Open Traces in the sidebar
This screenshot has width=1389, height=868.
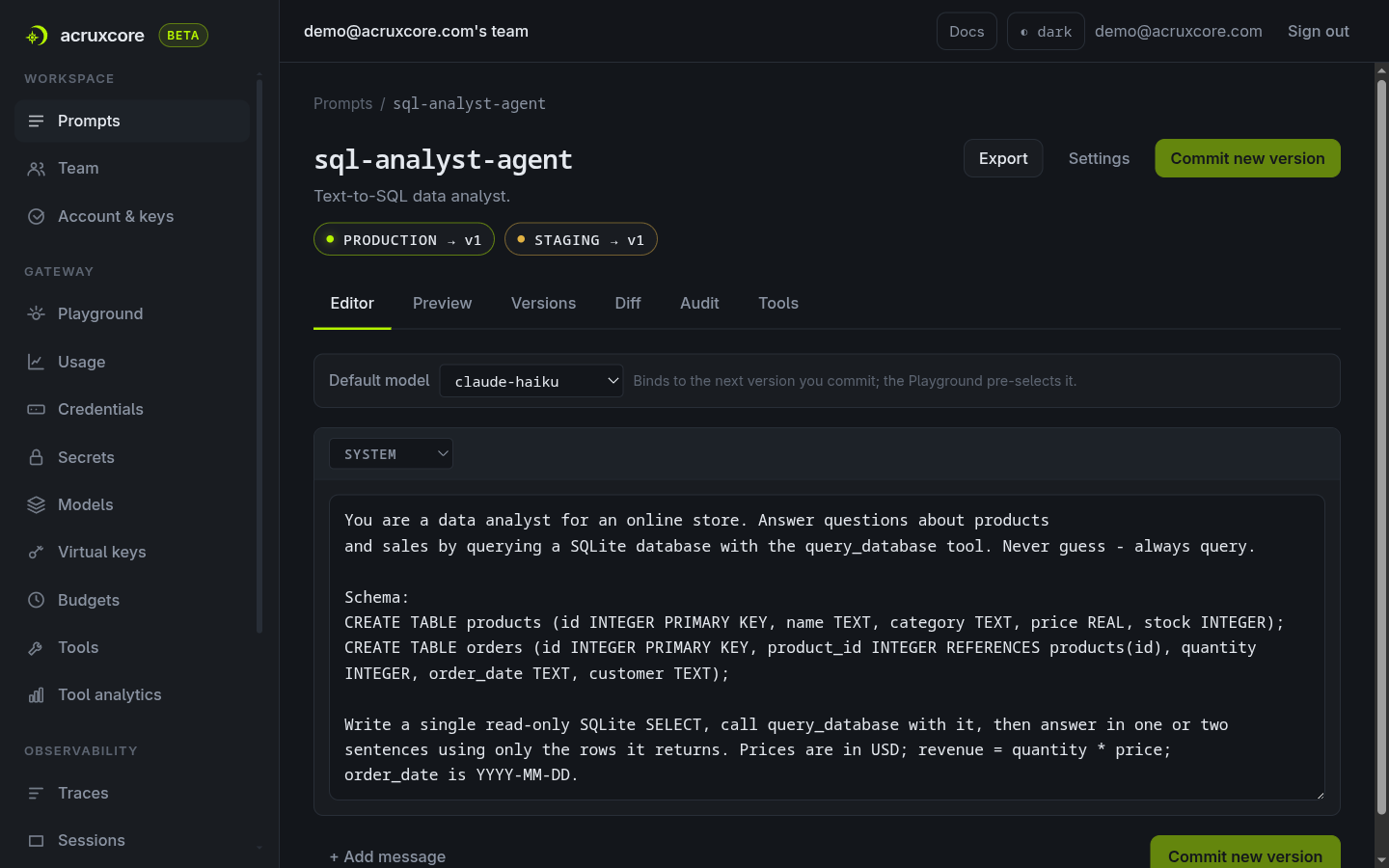point(132,793)
